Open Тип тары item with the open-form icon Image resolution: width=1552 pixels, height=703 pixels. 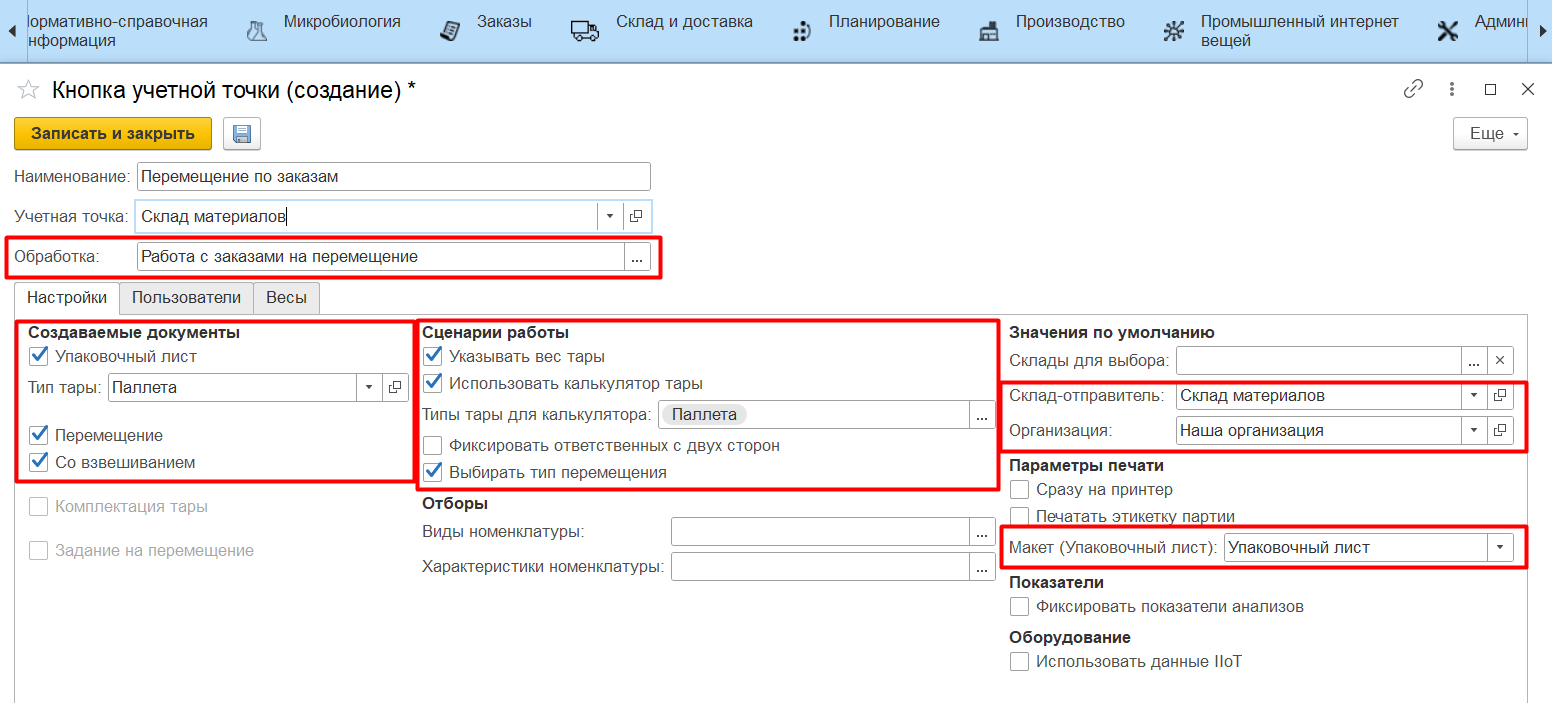394,387
